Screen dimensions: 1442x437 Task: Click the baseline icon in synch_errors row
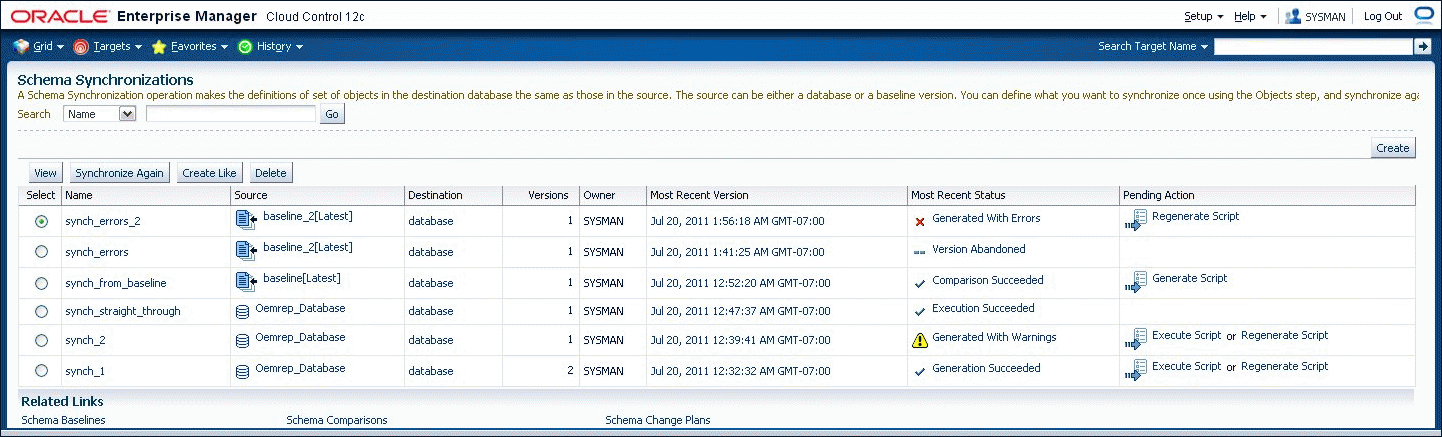click(246, 250)
